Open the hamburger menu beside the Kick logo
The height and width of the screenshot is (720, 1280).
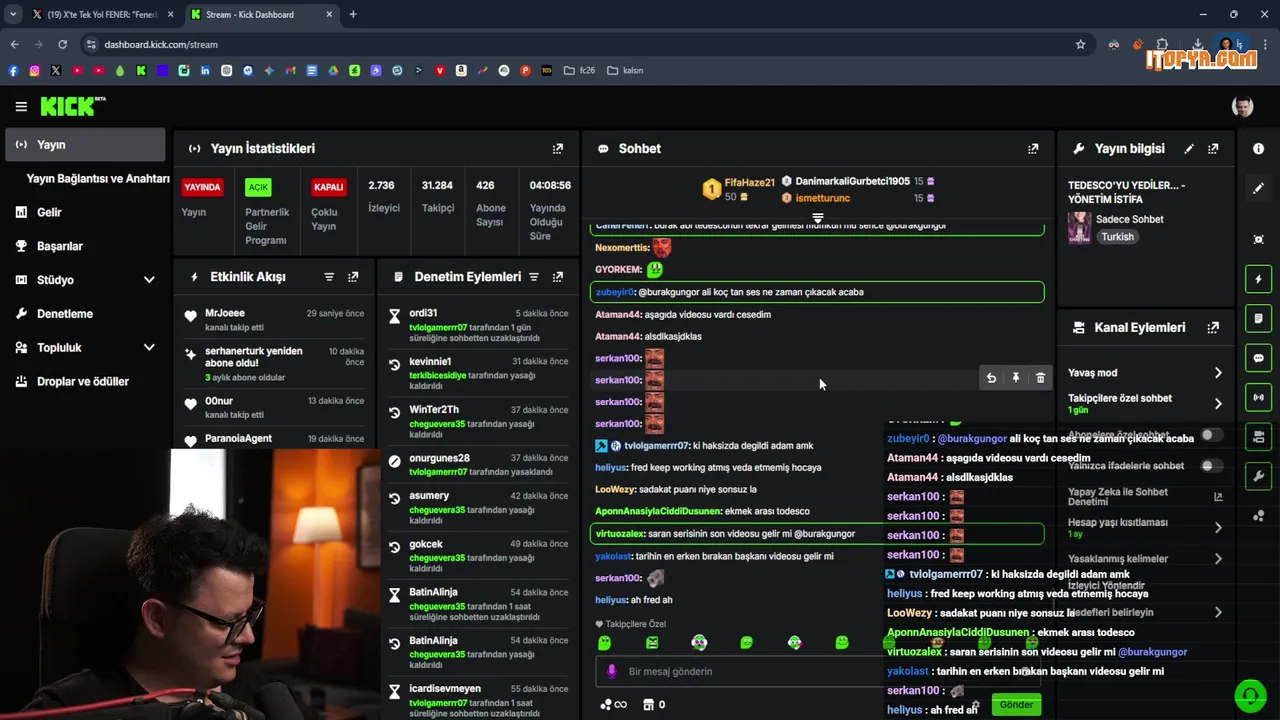click(21, 106)
